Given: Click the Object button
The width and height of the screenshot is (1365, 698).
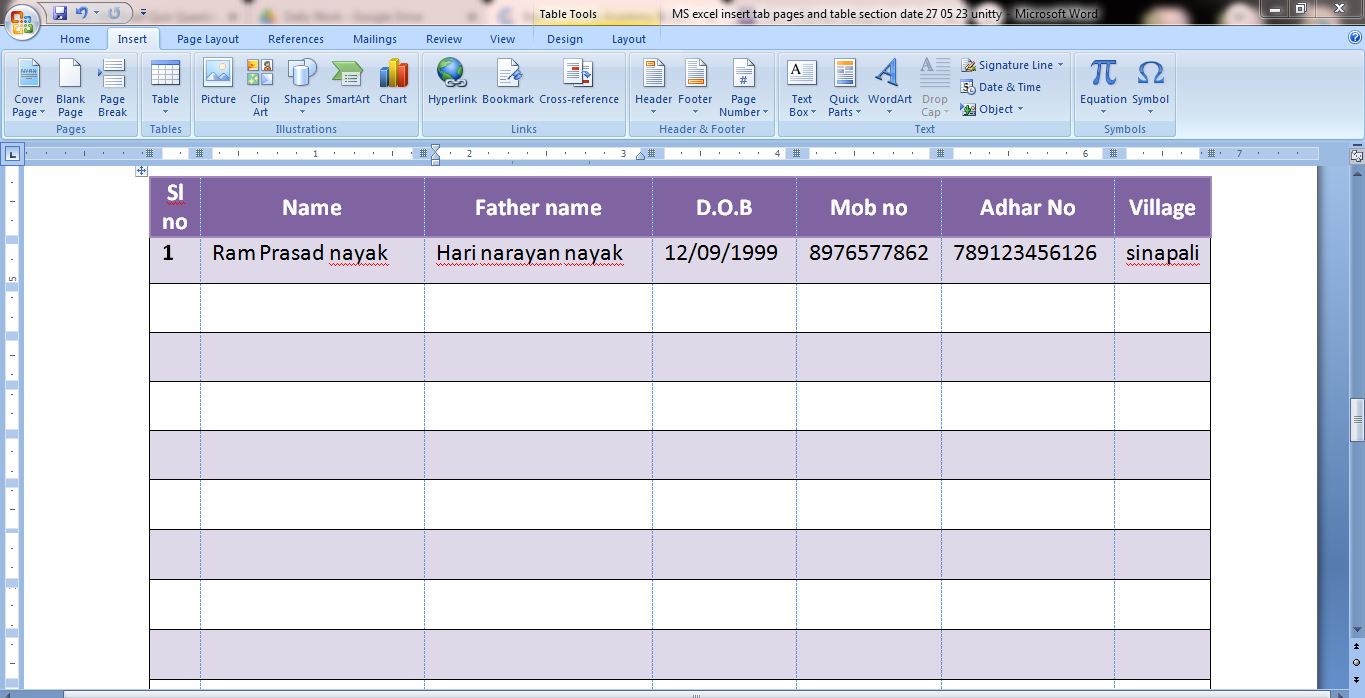Looking at the screenshot, I should coord(993,109).
